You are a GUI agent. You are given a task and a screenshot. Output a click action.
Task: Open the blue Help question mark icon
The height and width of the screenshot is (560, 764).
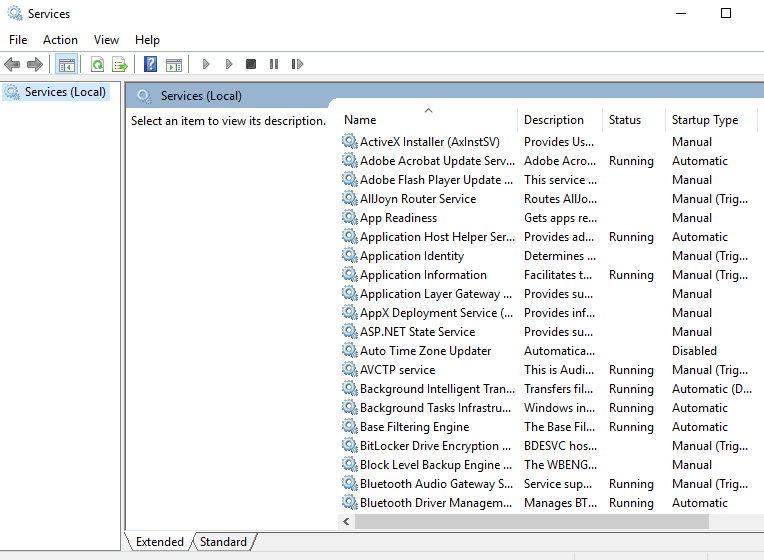tap(150, 64)
